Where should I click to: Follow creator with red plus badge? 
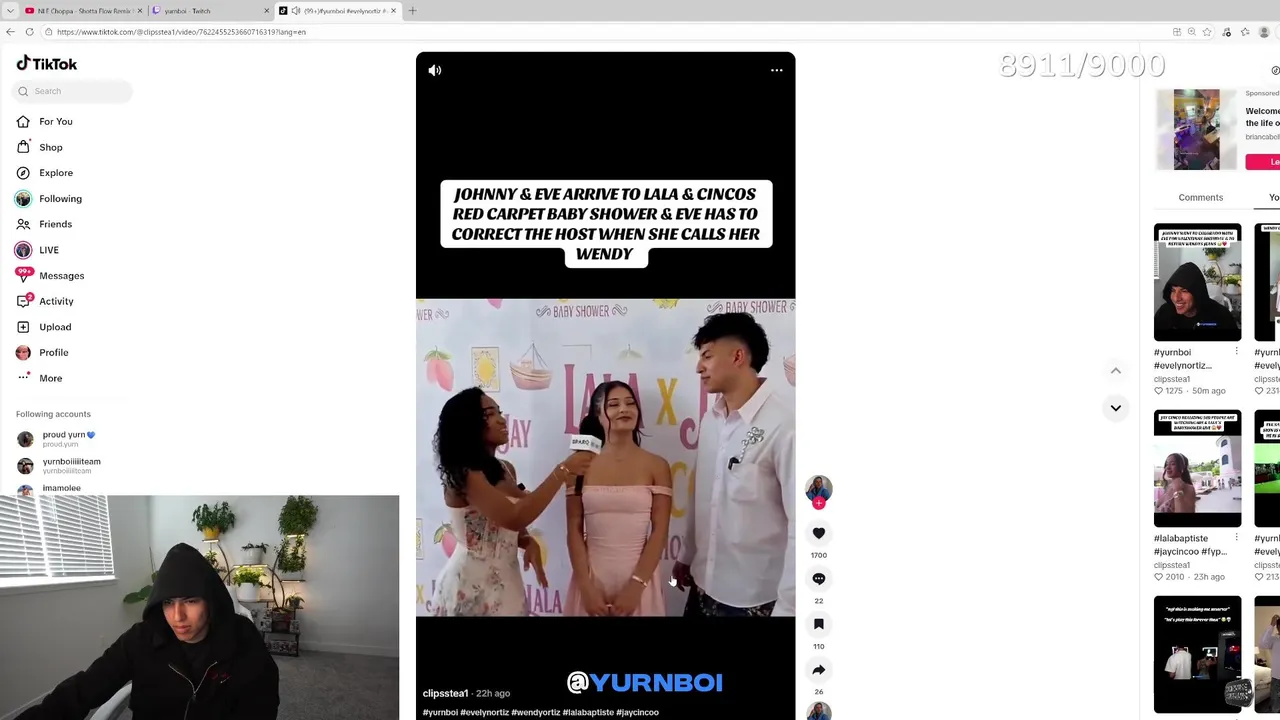[819, 503]
